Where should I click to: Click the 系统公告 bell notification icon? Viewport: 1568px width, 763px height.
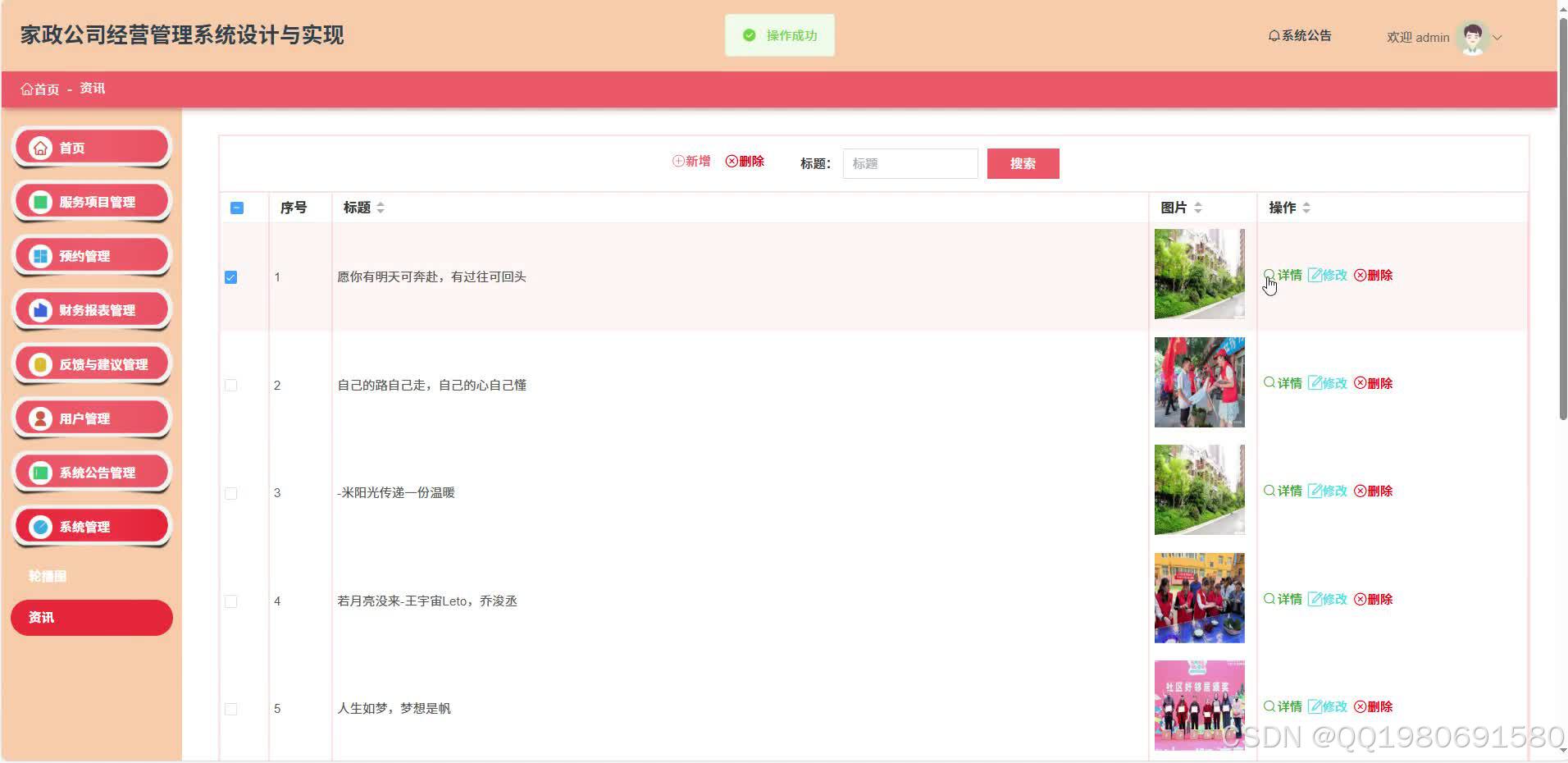coord(1274,36)
